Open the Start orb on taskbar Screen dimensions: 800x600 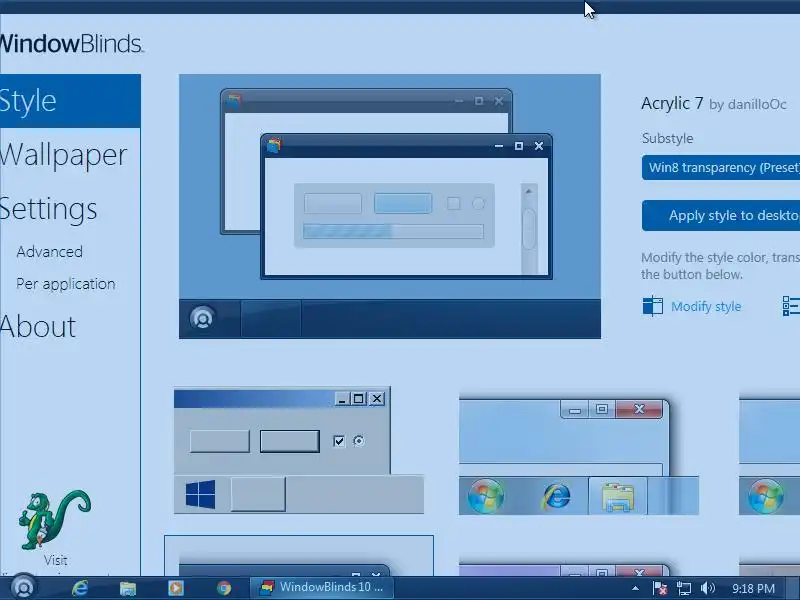(x=23, y=588)
